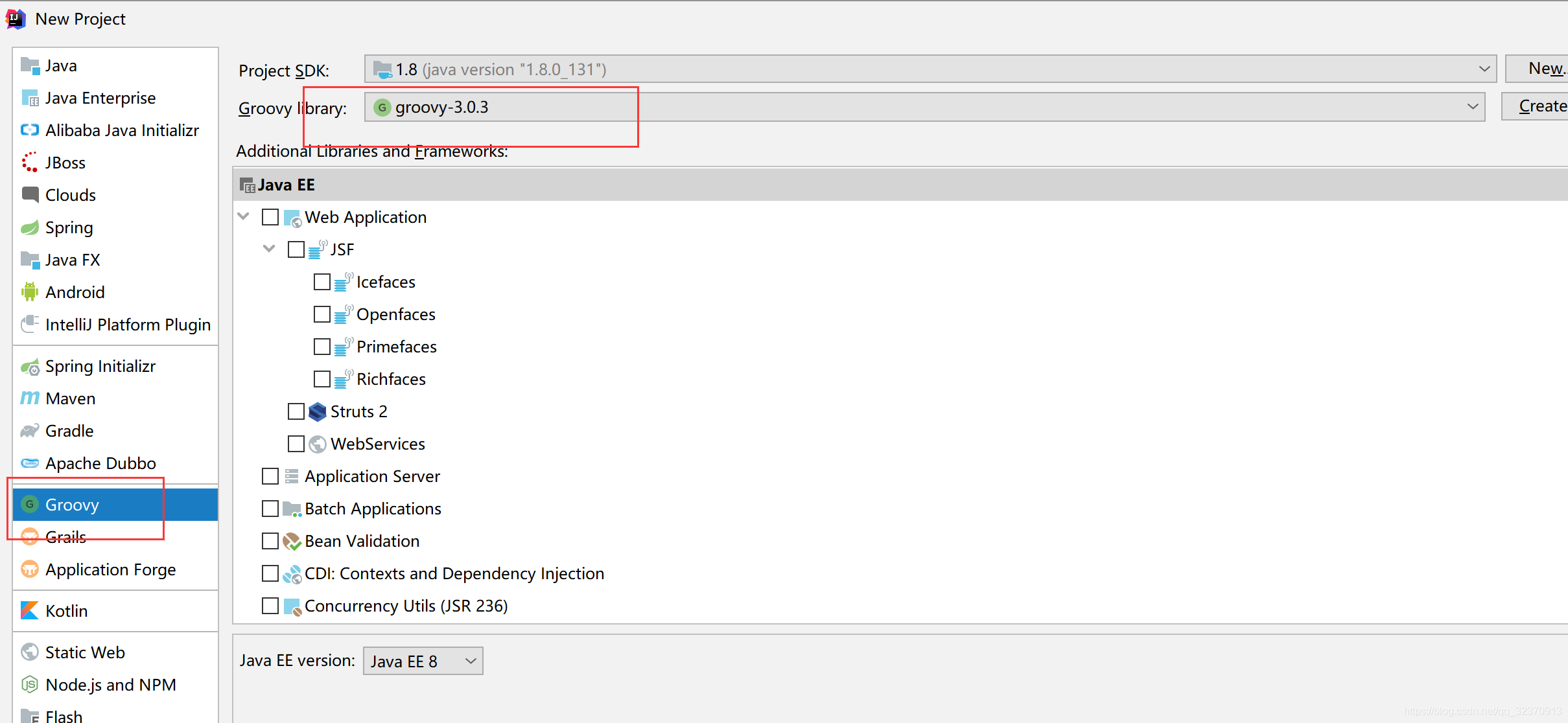
Task: Click the Java FX folder icon
Action: (x=30, y=260)
